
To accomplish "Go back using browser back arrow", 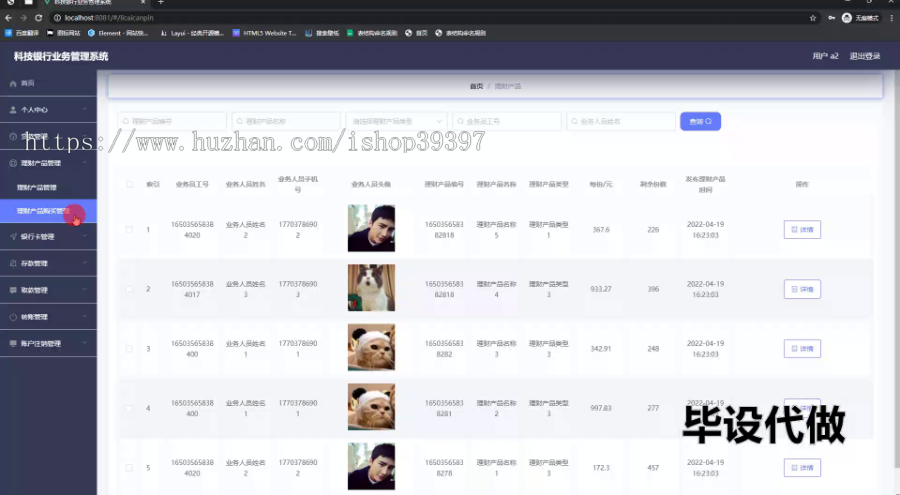I will [8, 18].
